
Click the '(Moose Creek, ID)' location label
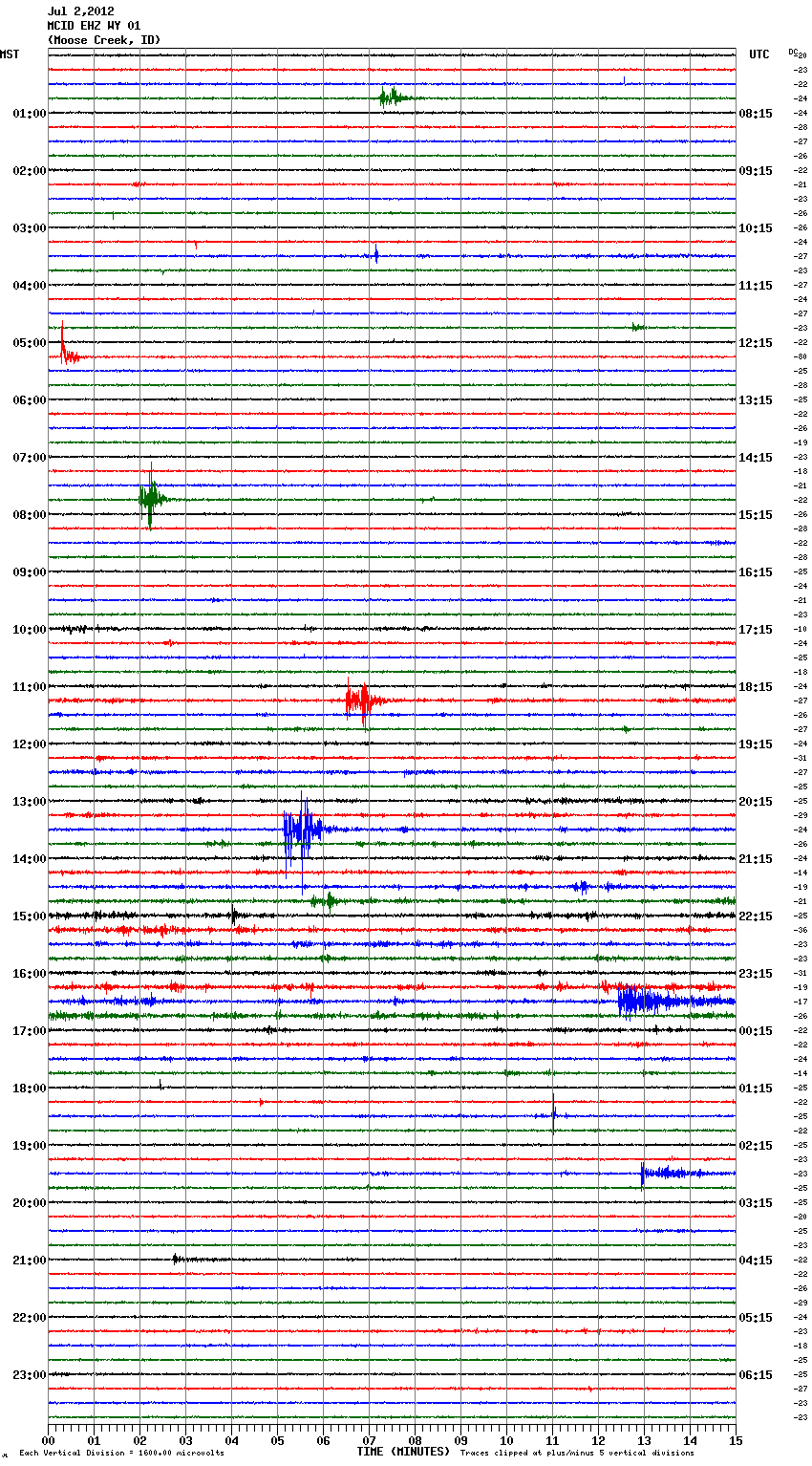tap(103, 40)
